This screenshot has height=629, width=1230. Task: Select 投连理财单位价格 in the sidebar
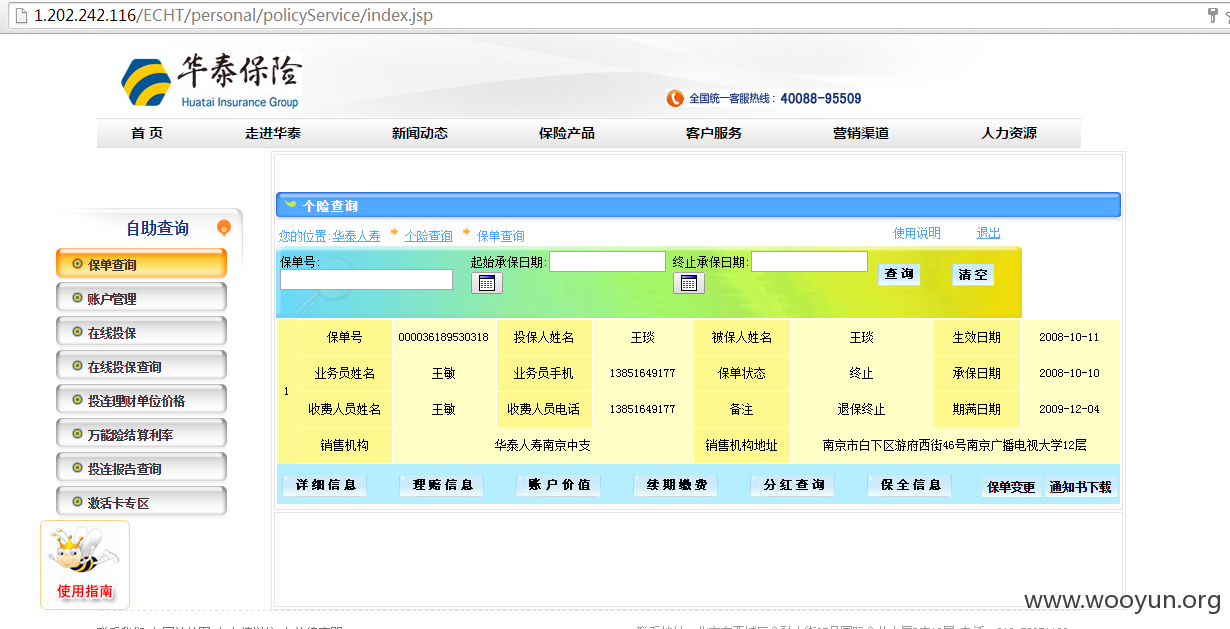click(x=142, y=400)
